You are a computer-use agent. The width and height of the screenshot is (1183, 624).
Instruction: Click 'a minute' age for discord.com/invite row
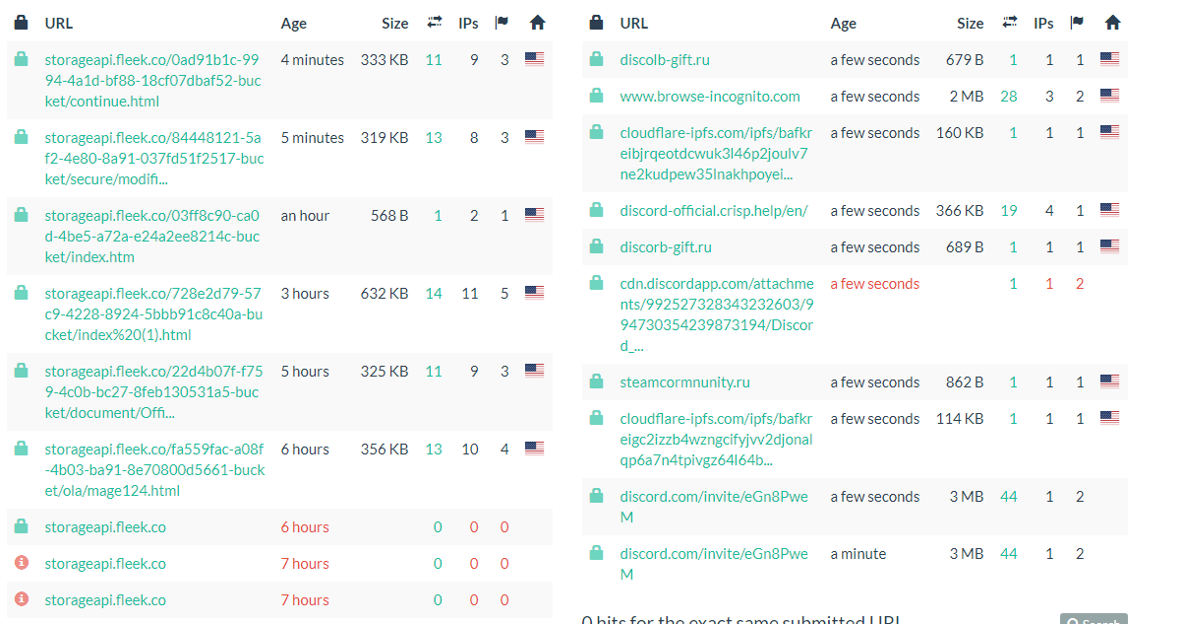858,554
